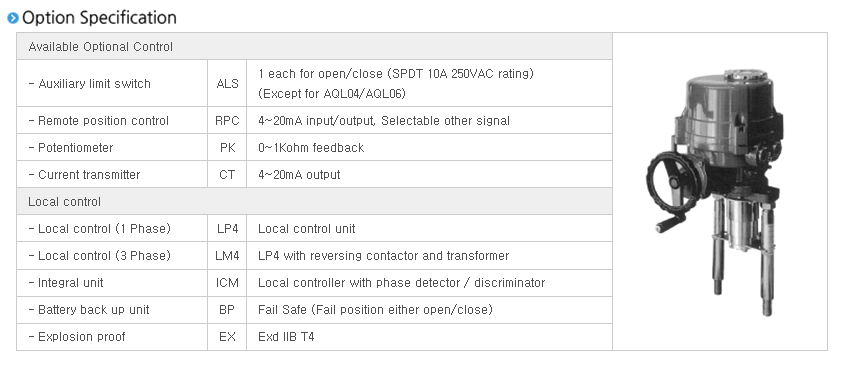Click the ICM code cell
Image resolution: width=842 pixels, height=365 pixels.
tap(227, 282)
